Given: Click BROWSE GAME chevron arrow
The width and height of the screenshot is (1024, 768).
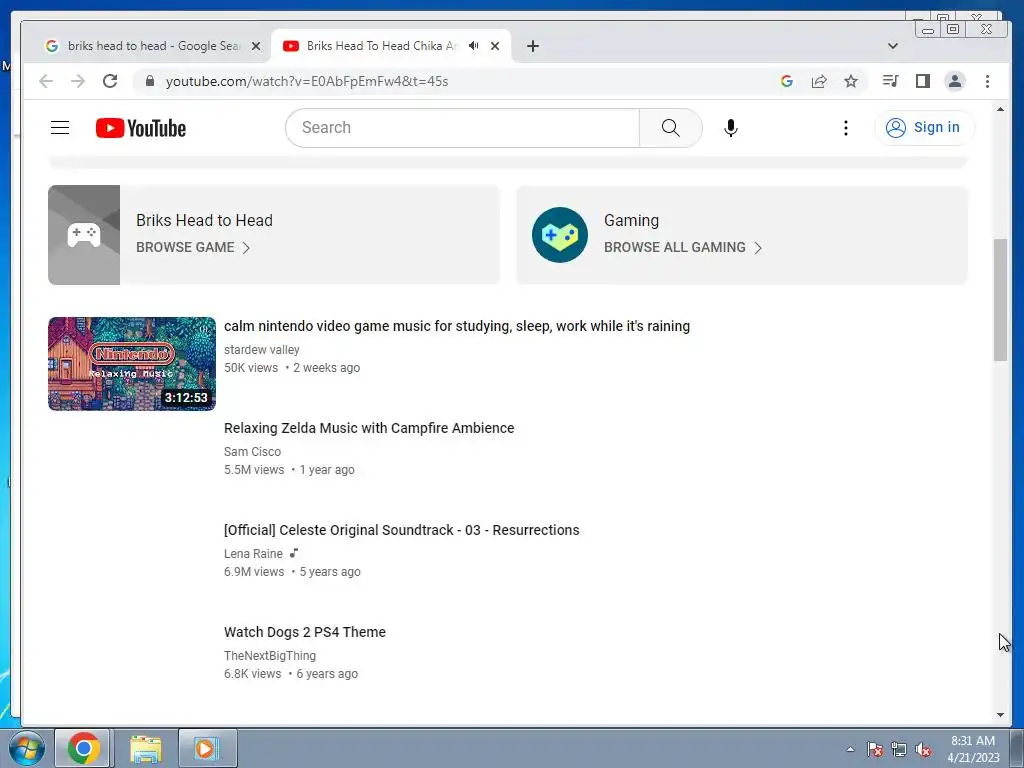Looking at the screenshot, I should (246, 248).
